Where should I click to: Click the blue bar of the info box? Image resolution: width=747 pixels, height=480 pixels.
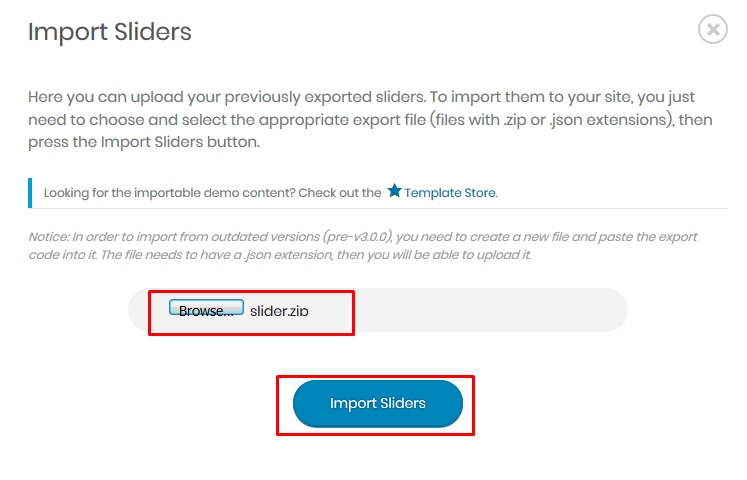tap(30, 193)
